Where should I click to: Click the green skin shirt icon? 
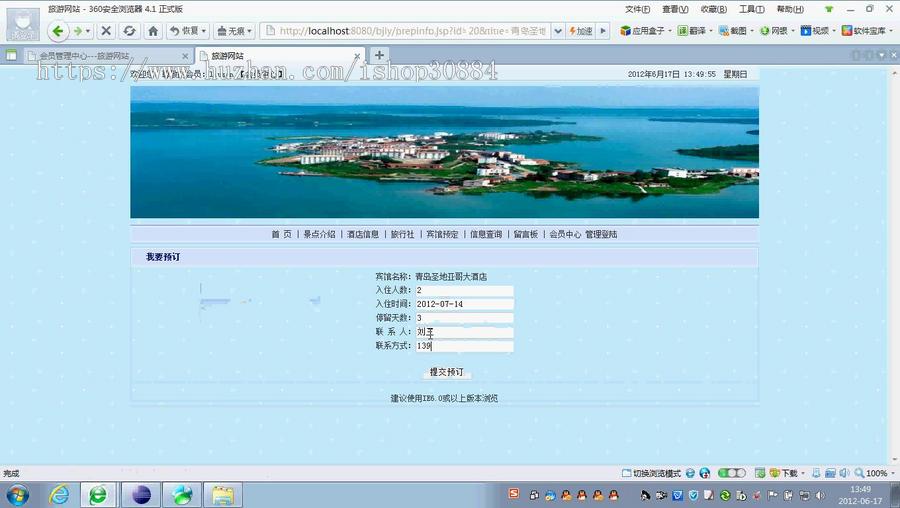[829, 9]
